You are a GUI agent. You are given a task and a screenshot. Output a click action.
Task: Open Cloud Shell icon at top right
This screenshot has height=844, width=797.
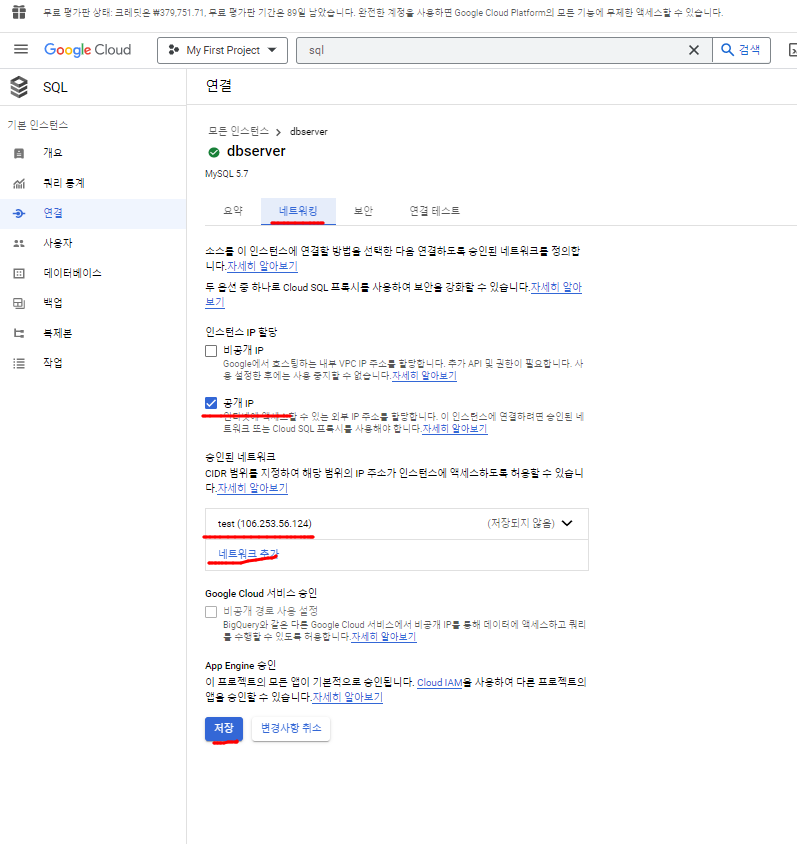pyautogui.click(x=792, y=50)
